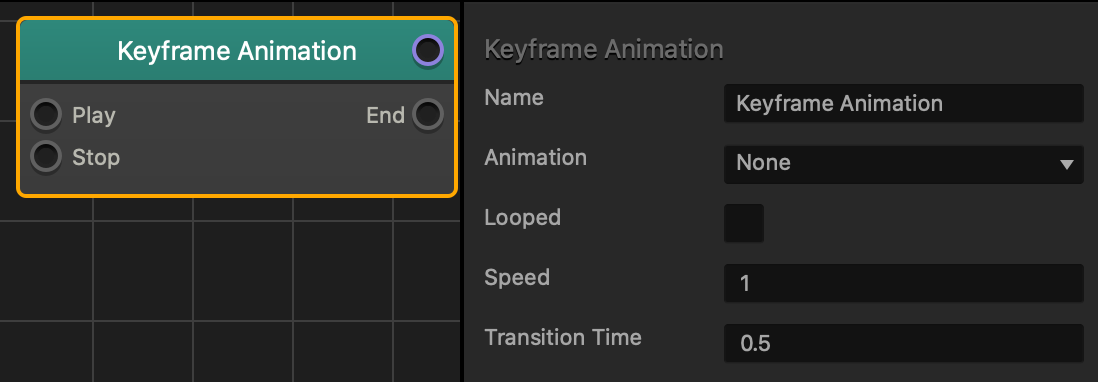Click the Play input port circle
This screenshot has width=1098, height=382.
46,115
